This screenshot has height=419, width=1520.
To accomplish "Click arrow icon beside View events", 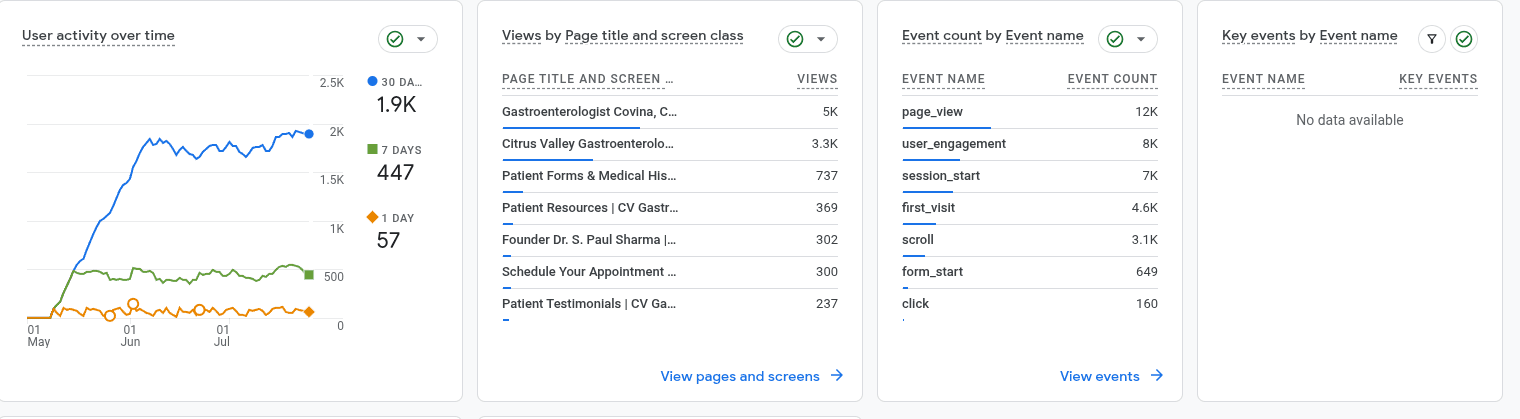I will tap(1157, 376).
